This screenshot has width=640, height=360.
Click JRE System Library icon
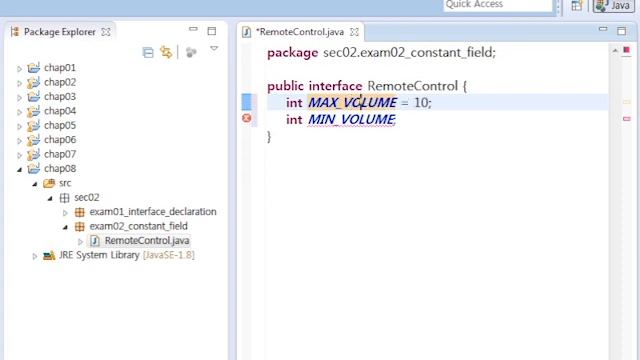(x=49, y=256)
